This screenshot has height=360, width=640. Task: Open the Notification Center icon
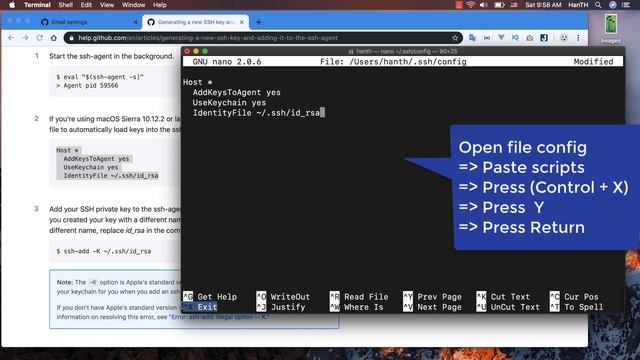tap(626, 5)
